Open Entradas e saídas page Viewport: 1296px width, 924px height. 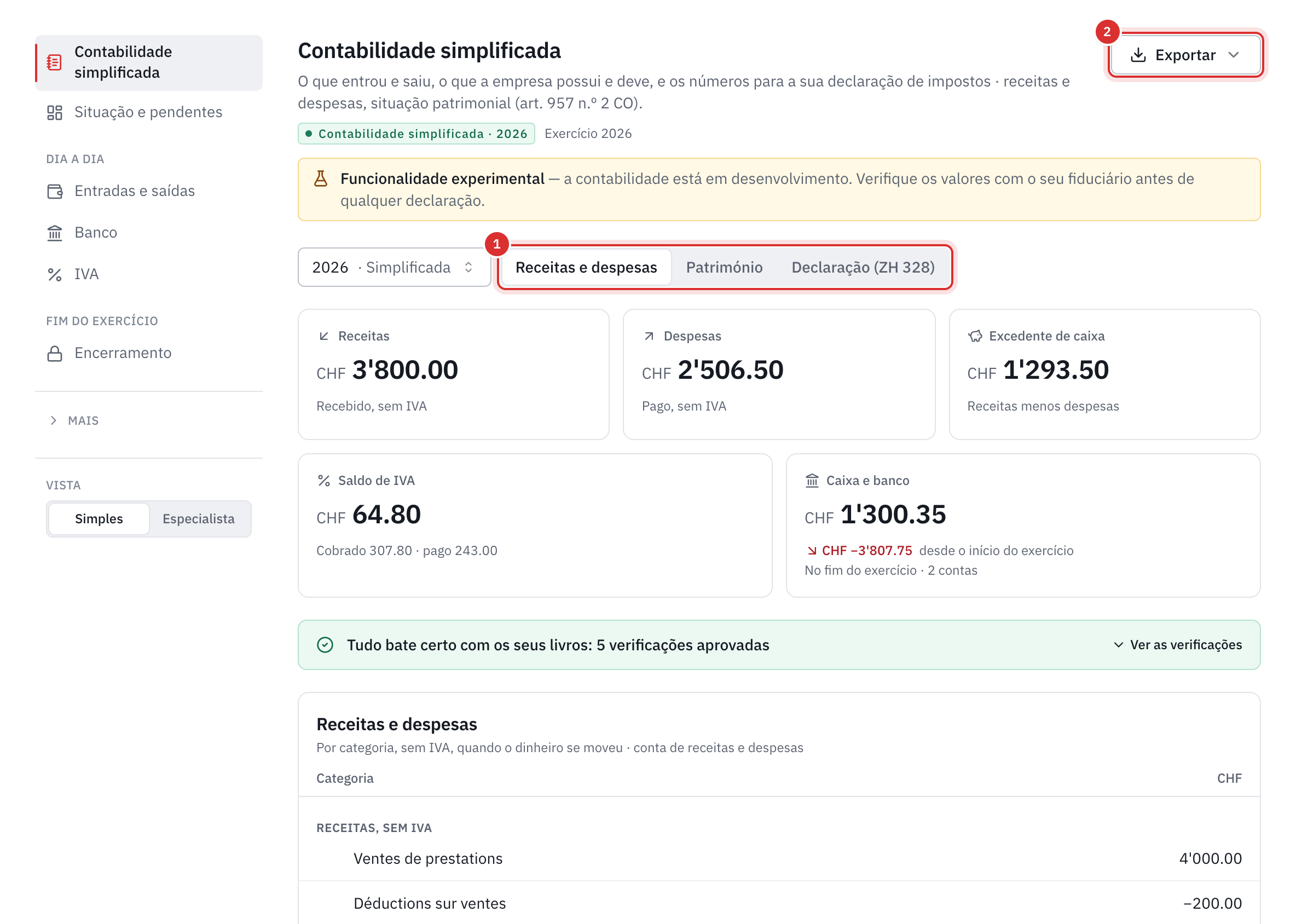click(149, 191)
